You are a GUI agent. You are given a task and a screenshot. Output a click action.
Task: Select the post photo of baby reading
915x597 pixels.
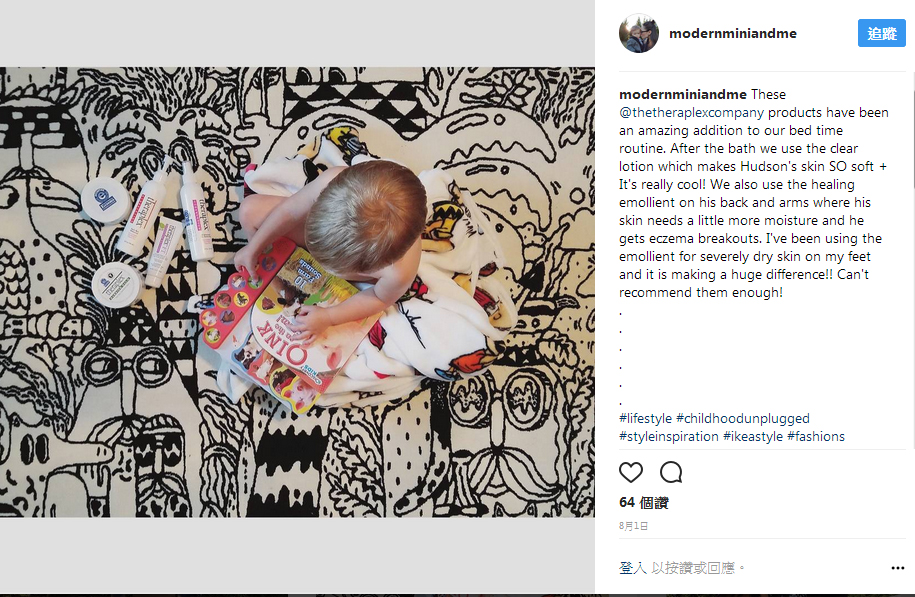click(297, 292)
